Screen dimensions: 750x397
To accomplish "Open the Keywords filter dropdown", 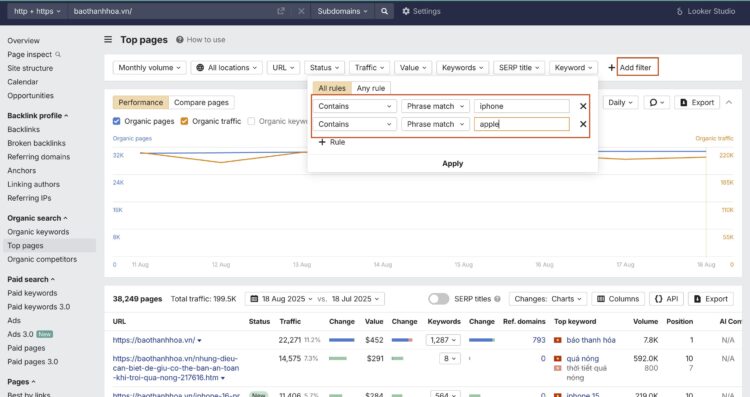I will pyautogui.click(x=462, y=67).
